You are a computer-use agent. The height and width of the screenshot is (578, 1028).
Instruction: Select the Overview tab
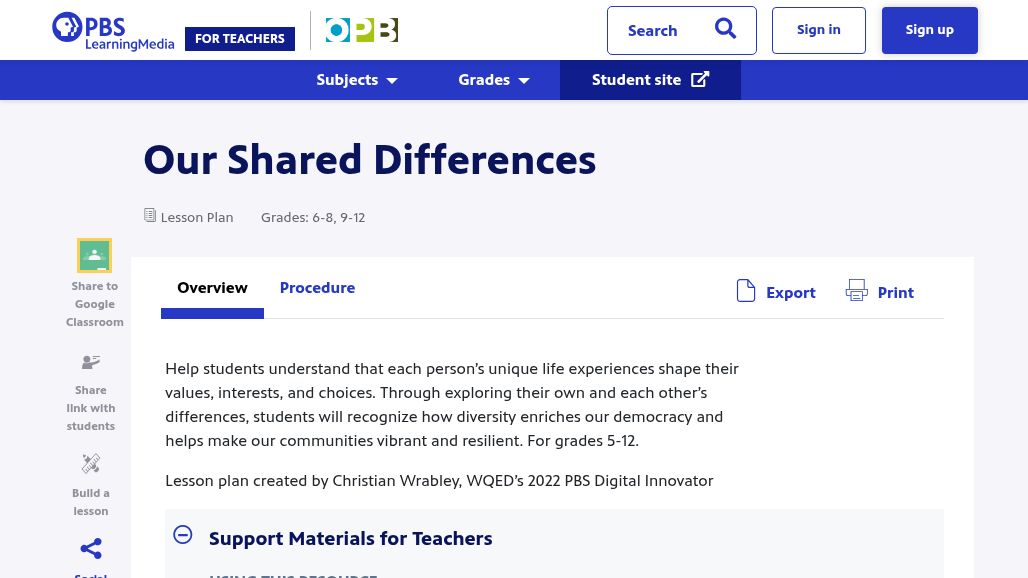coord(212,288)
